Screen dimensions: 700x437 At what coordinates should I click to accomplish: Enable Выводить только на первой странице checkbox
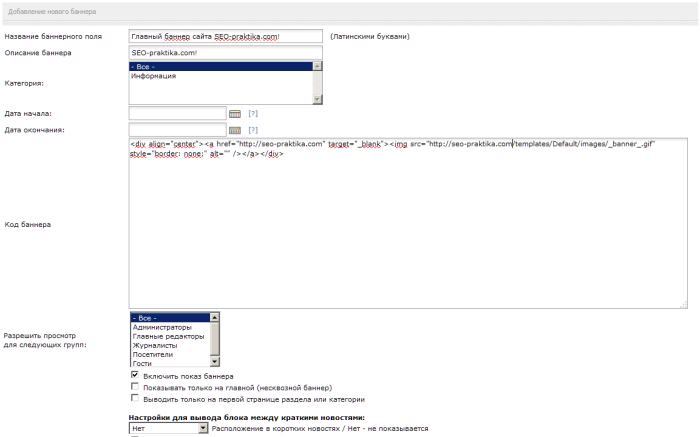[135, 398]
